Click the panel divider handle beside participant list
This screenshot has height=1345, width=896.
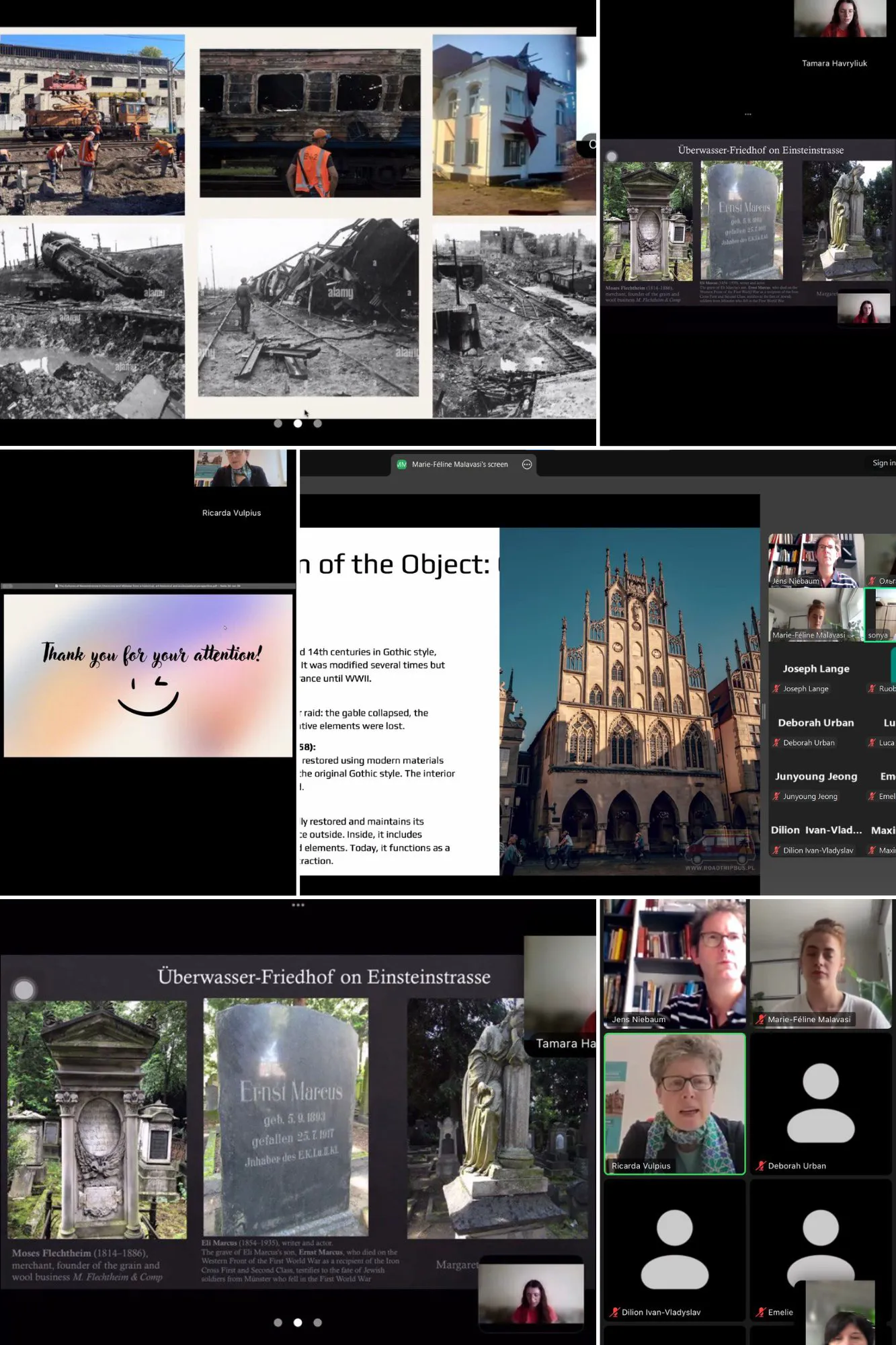[764, 712]
